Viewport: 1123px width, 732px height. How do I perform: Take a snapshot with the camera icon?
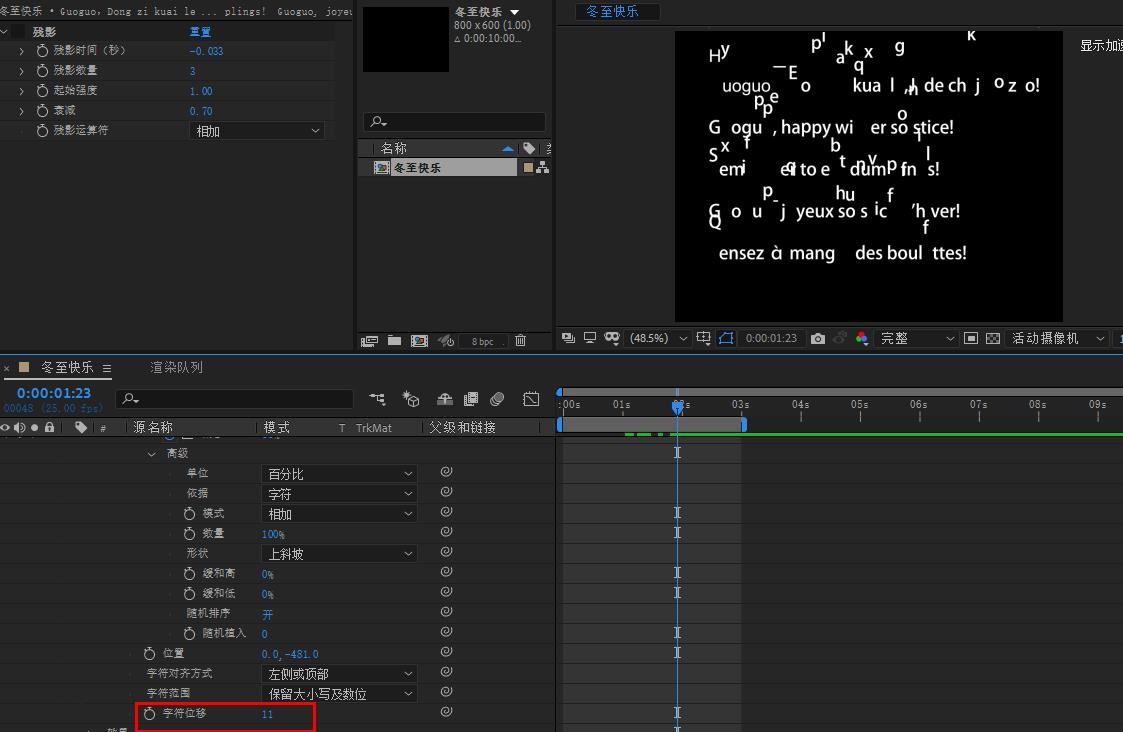pyautogui.click(x=818, y=338)
